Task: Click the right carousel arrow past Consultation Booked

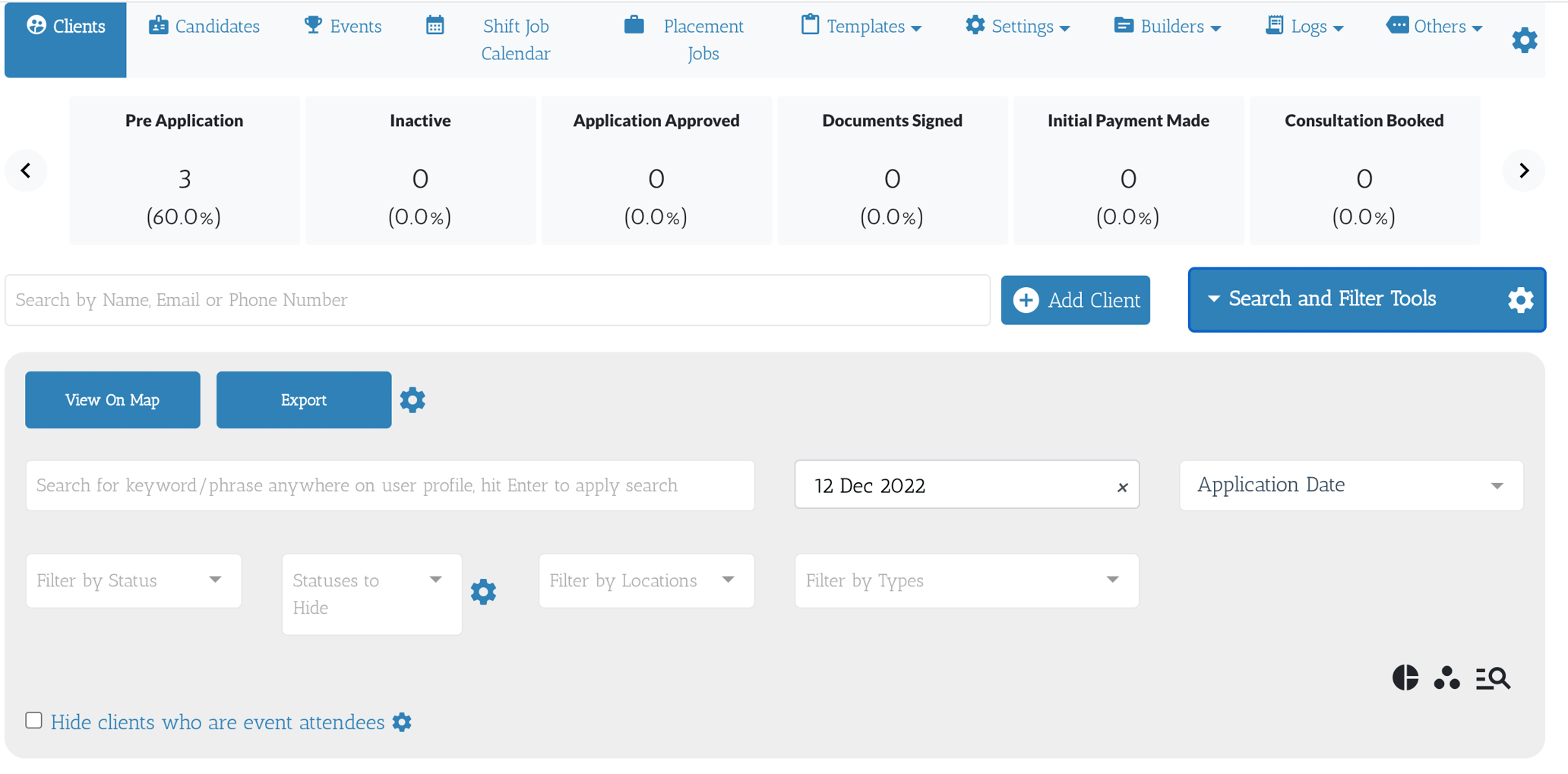Action: pos(1524,171)
